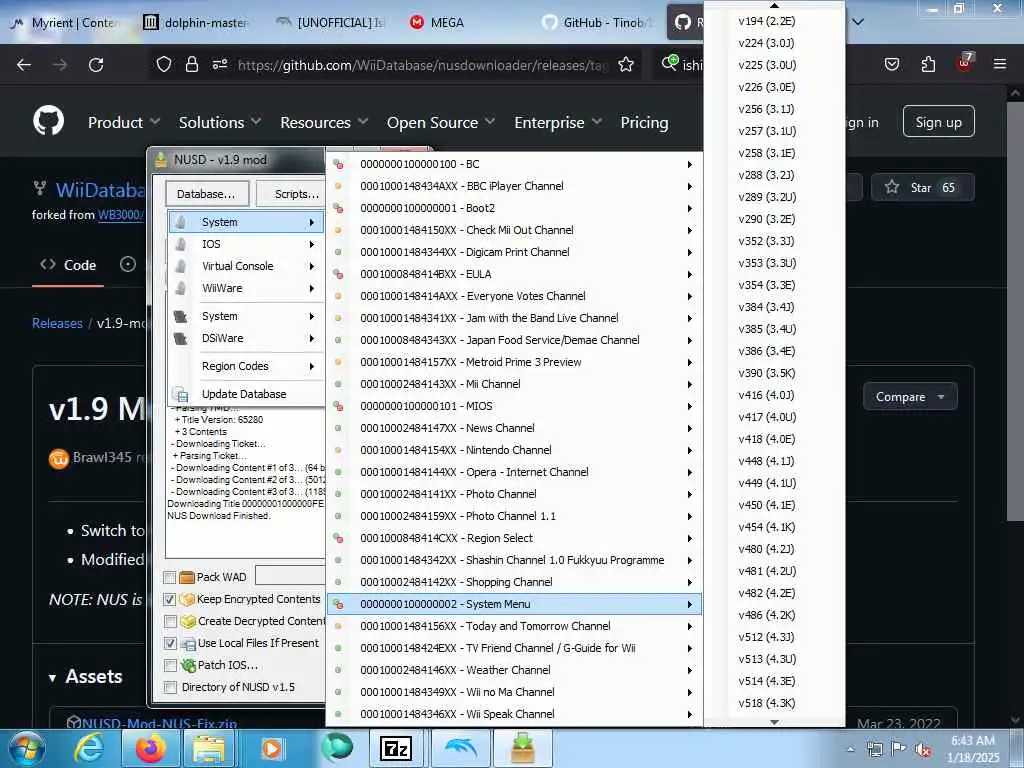1024x768 pixels.
Task: Reload the page in Firefox
Action: [96, 65]
